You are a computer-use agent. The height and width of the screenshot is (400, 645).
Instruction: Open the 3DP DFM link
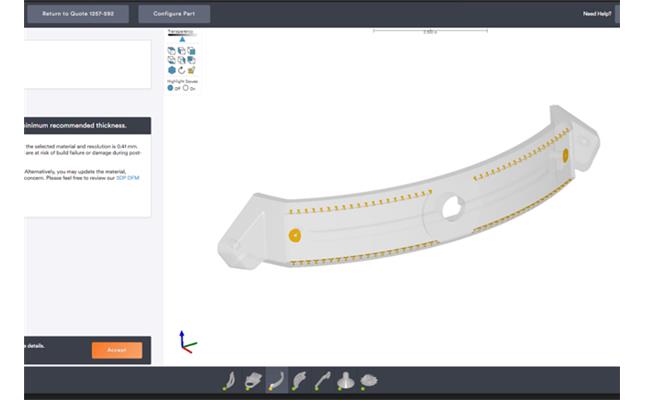127,177
